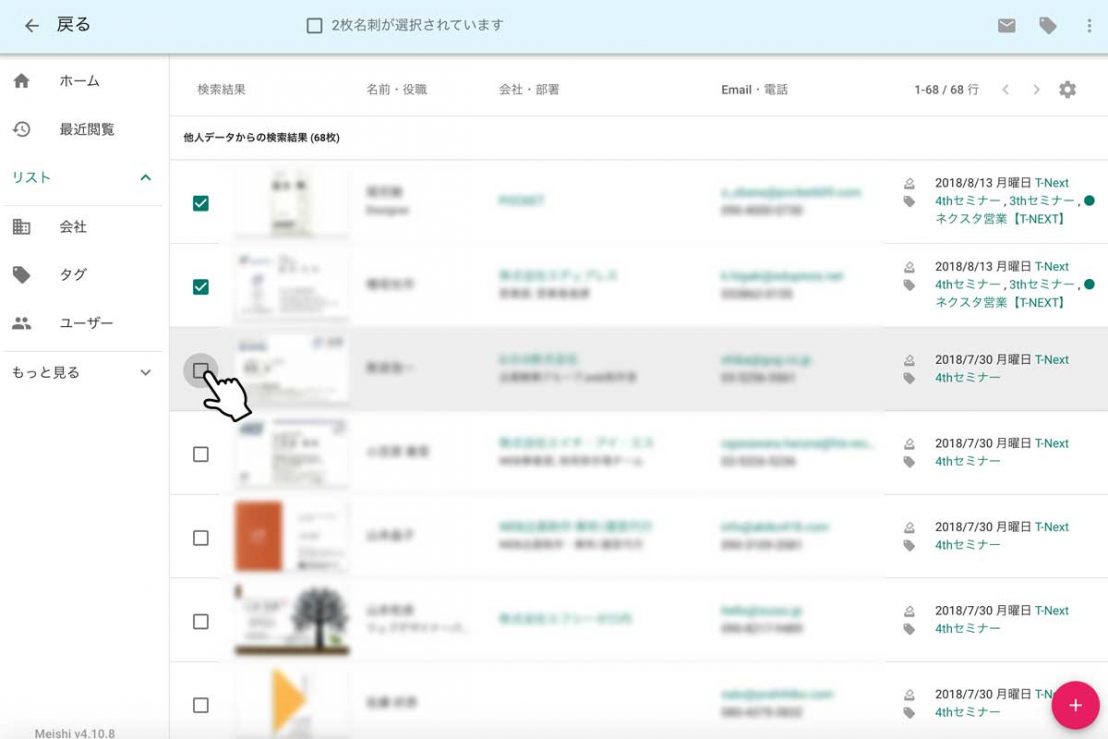Image resolution: width=1108 pixels, height=739 pixels.
Task: Go to next results page arrow
Action: 1036,90
